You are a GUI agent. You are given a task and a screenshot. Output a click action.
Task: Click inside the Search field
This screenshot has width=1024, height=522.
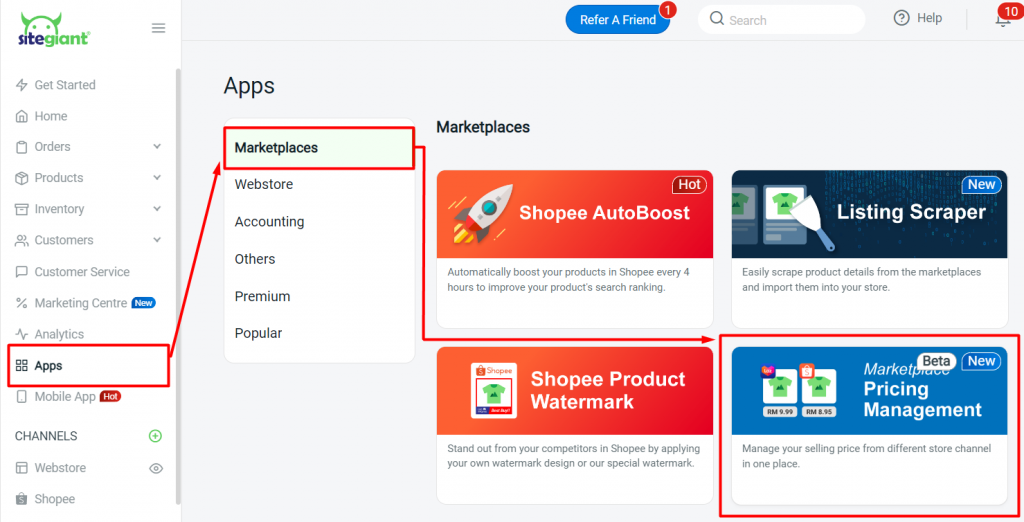782,20
